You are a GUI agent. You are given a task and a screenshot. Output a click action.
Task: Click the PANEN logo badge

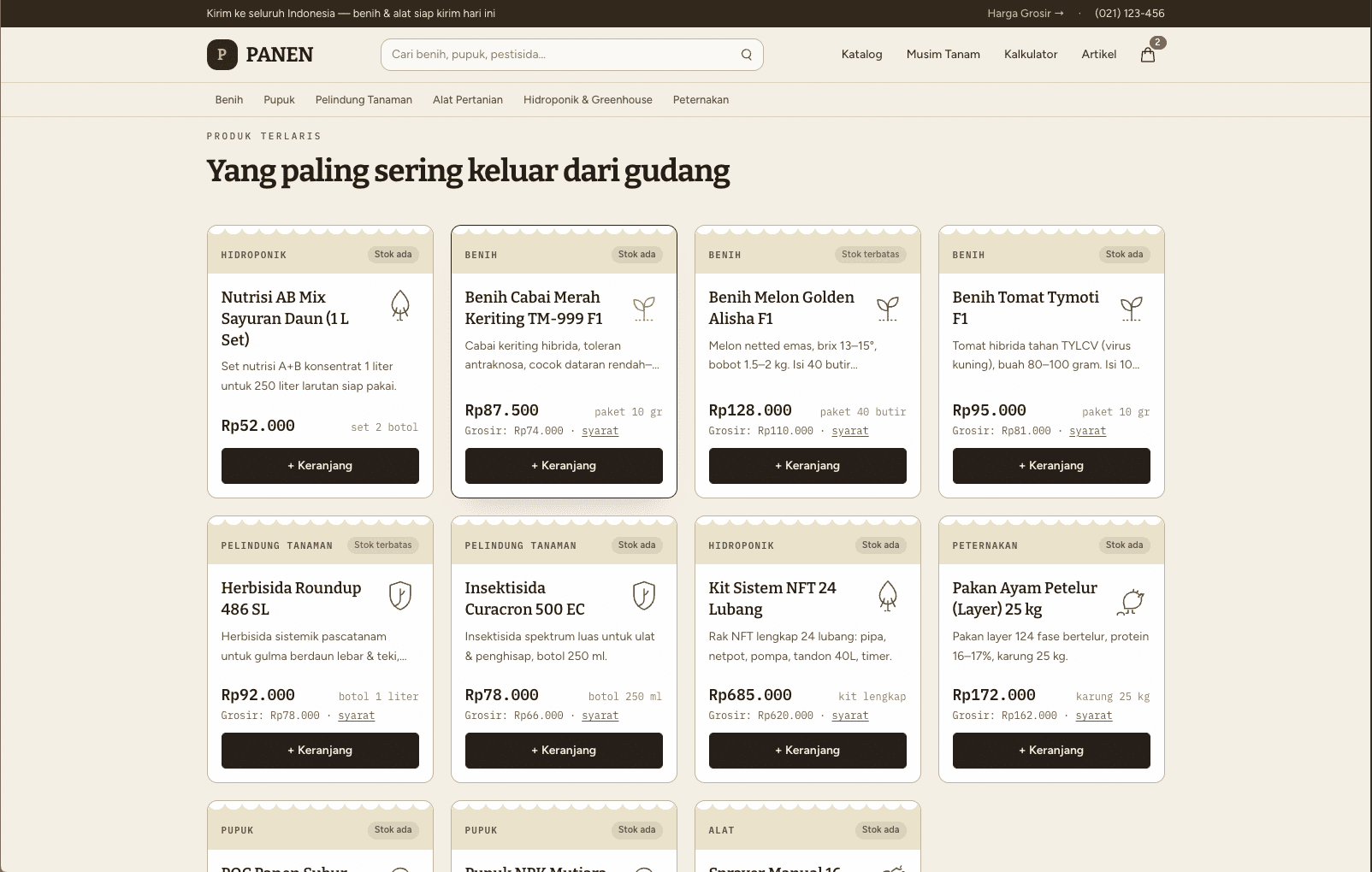click(222, 55)
